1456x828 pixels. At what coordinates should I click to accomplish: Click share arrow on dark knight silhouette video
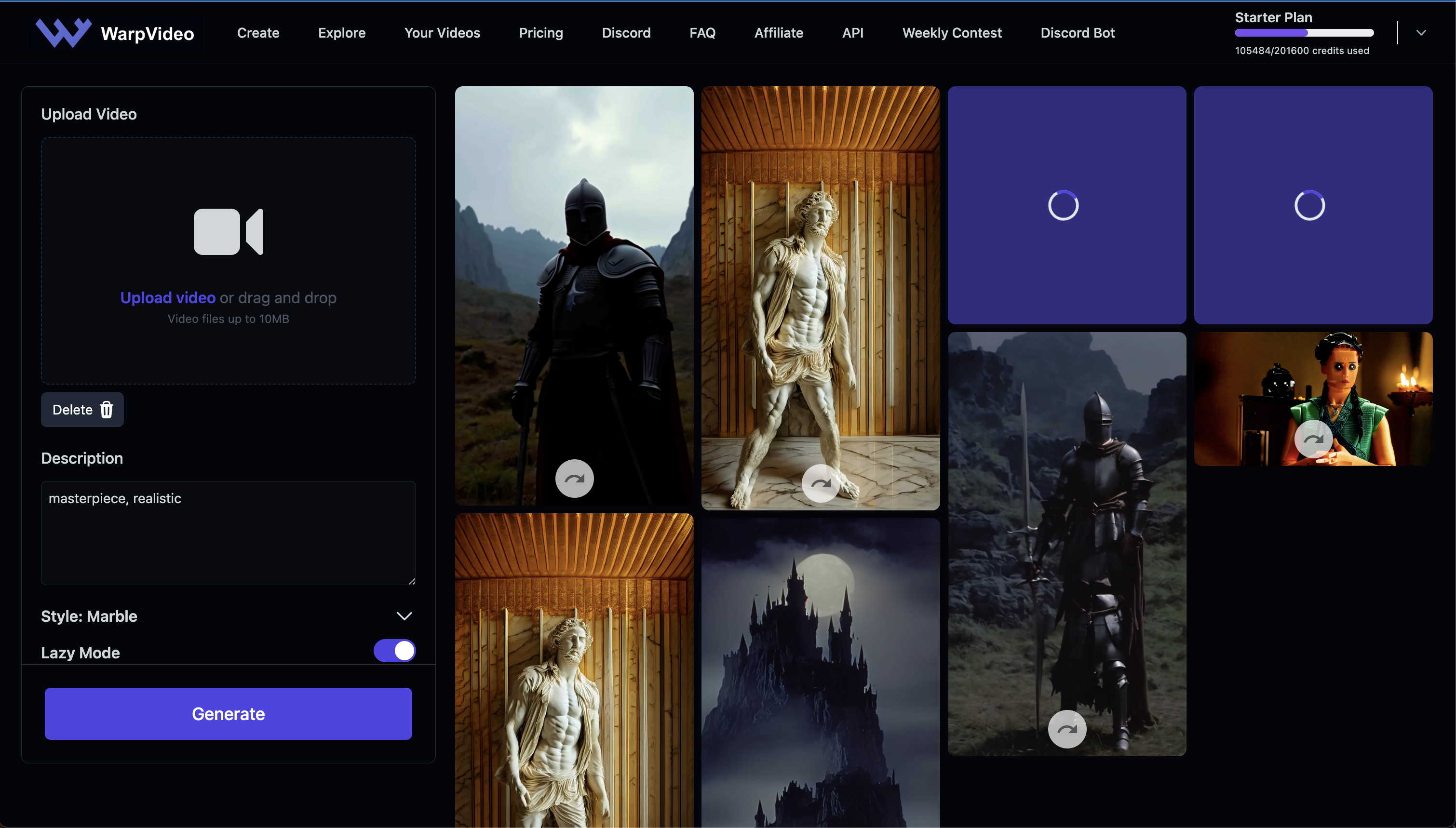coord(574,478)
